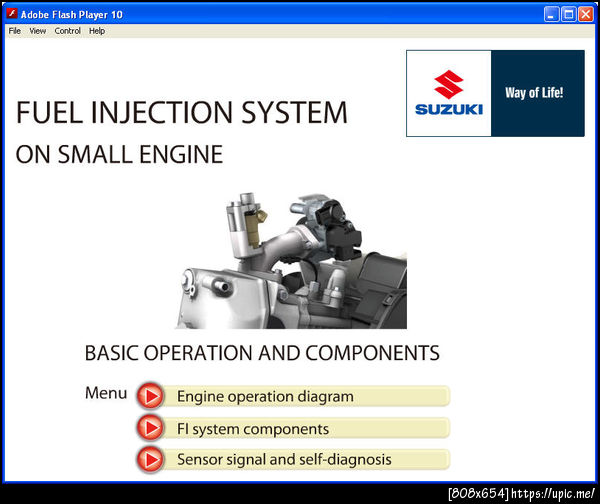Click the Menu label text
This screenshot has width=600, height=504.
point(106,393)
